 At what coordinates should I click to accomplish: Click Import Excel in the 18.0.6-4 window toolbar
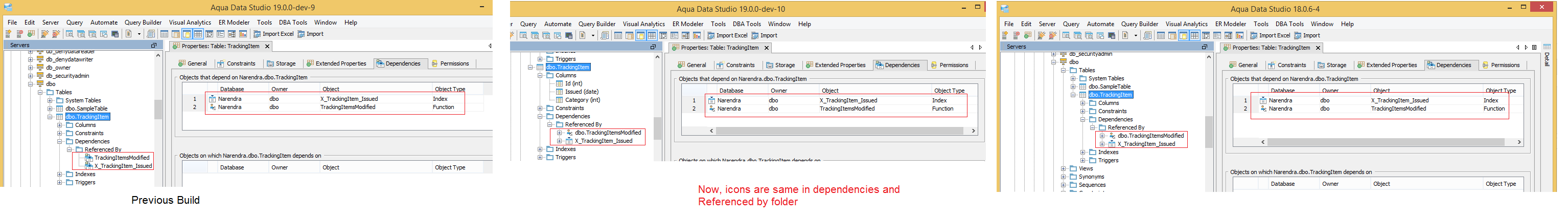click(1270, 35)
